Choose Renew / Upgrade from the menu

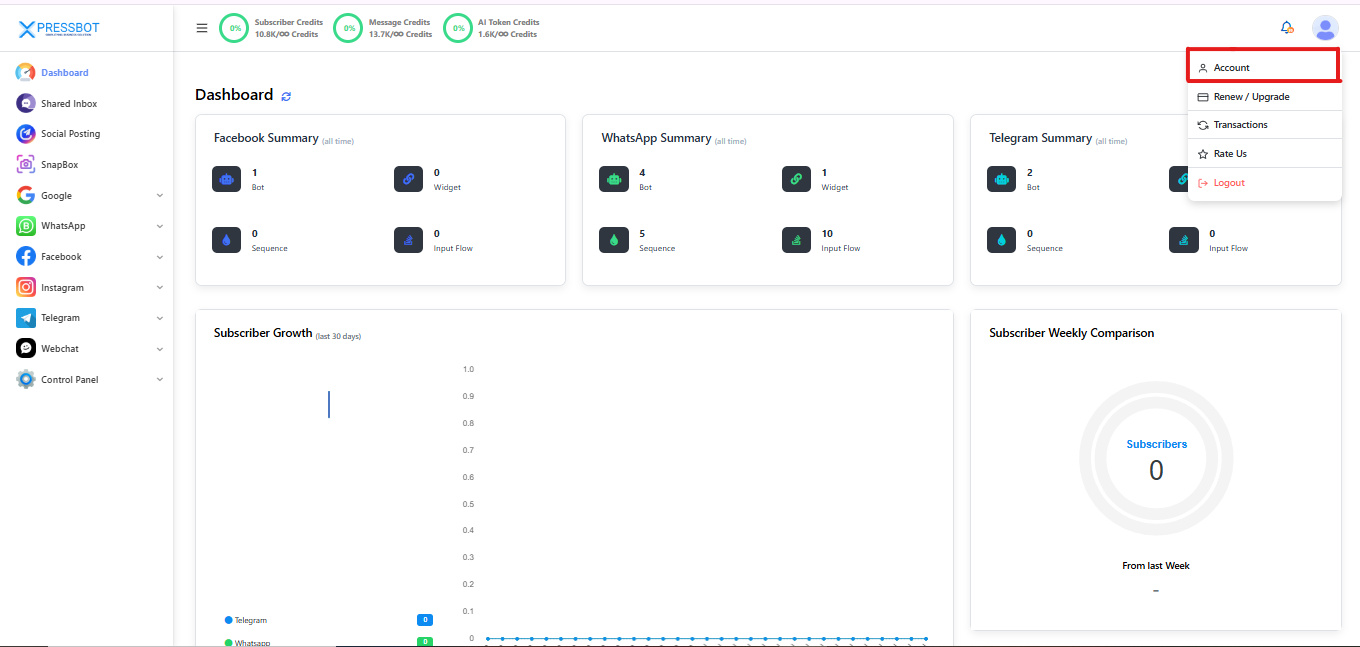[1251, 97]
